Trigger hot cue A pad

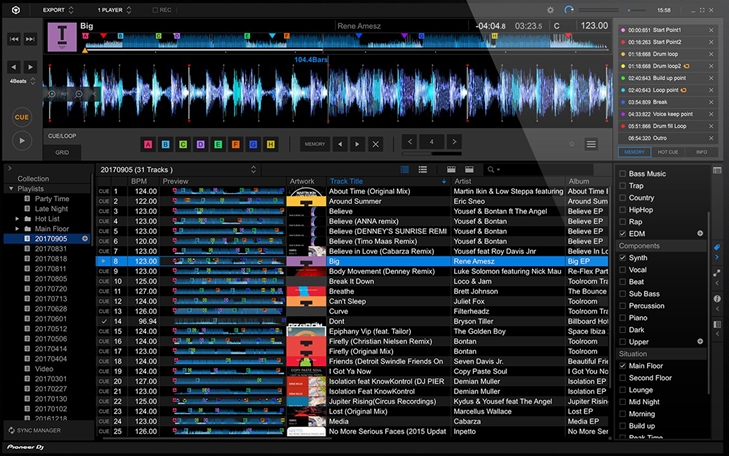[x=149, y=144]
